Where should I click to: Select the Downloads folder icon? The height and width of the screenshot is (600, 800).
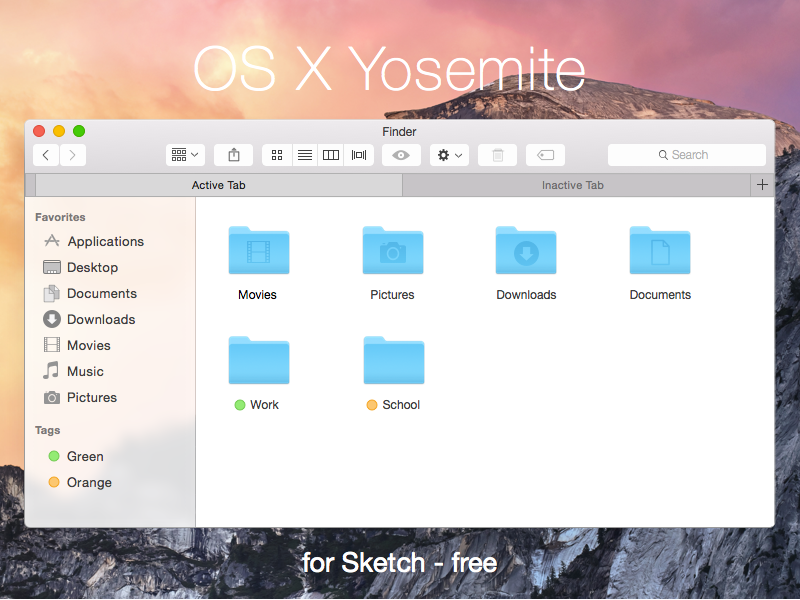tap(526, 251)
